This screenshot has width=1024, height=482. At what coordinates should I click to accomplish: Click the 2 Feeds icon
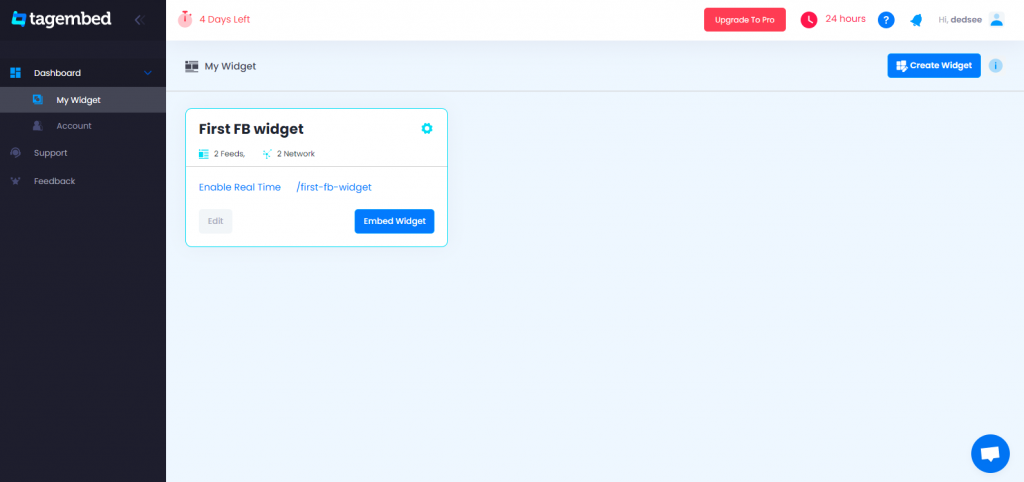point(204,154)
